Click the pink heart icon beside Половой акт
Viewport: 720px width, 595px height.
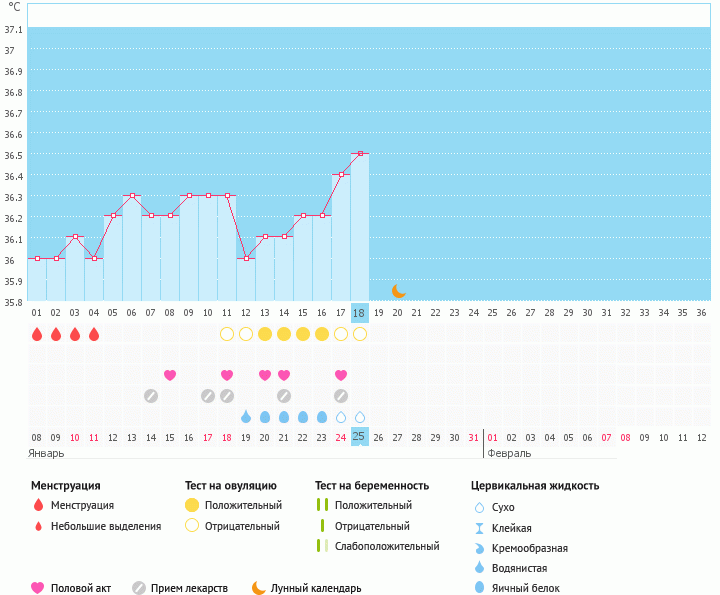38,588
